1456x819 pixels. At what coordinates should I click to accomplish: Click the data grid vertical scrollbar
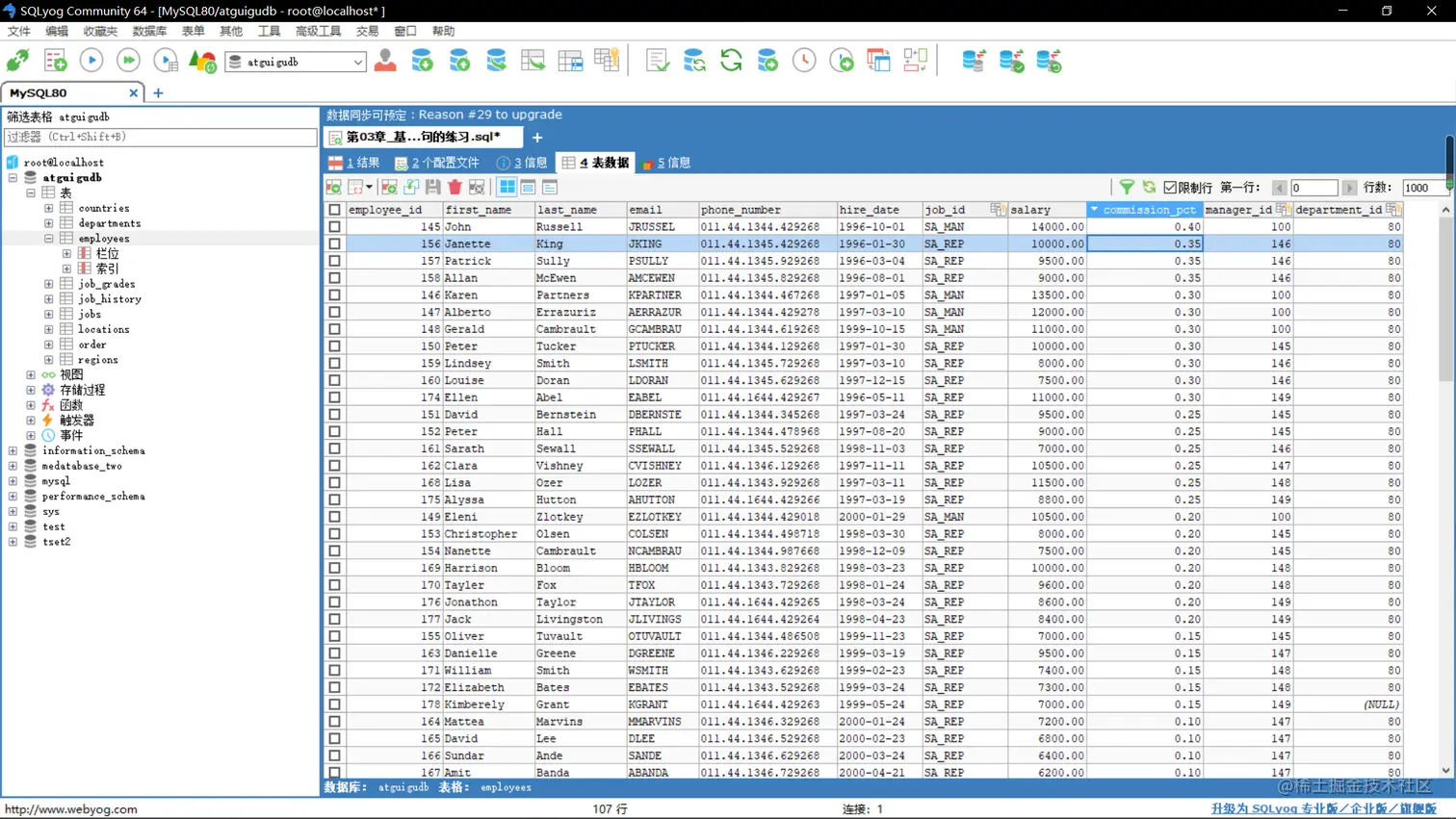[1445, 298]
